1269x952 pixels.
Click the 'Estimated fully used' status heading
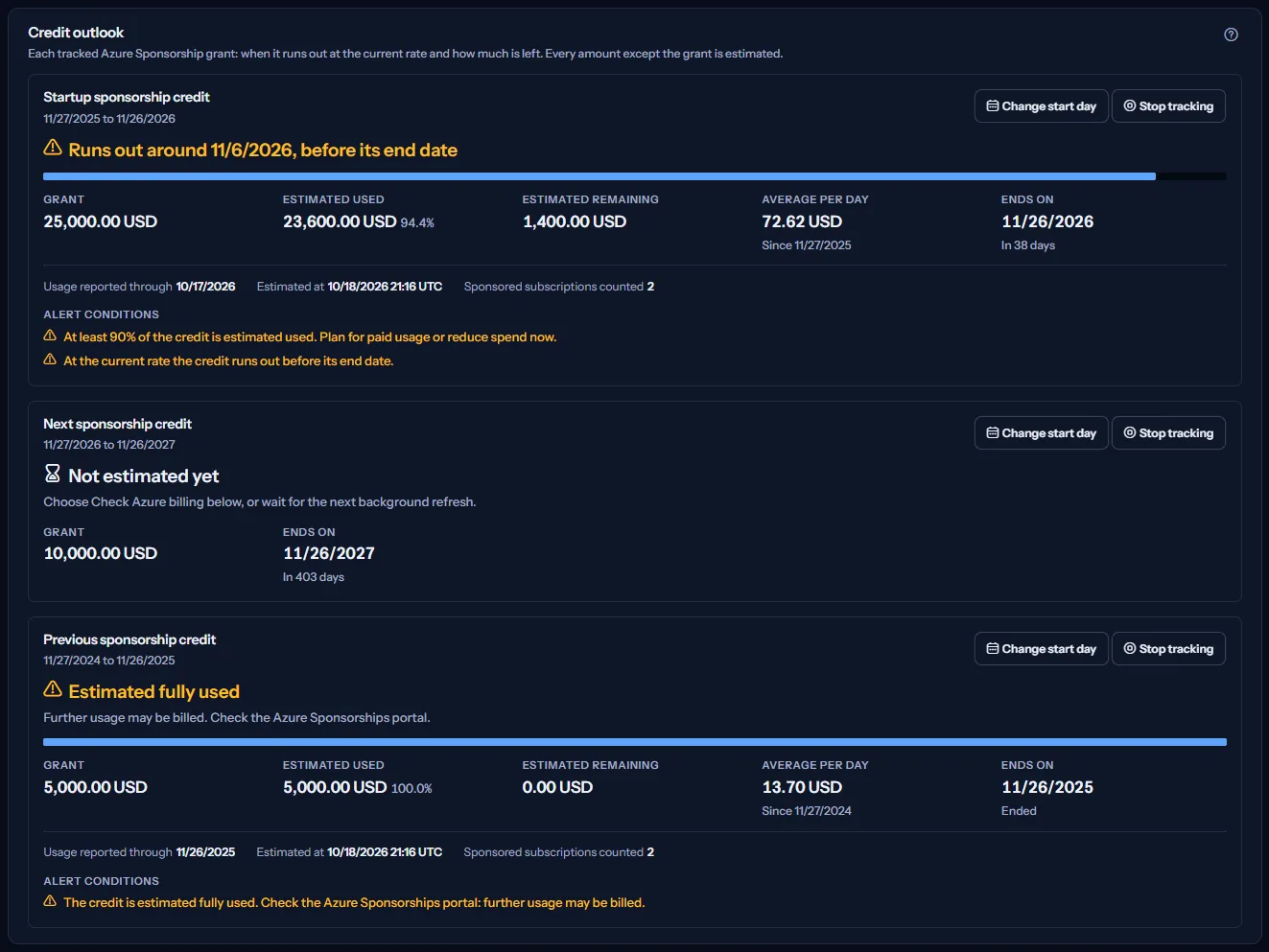point(153,691)
